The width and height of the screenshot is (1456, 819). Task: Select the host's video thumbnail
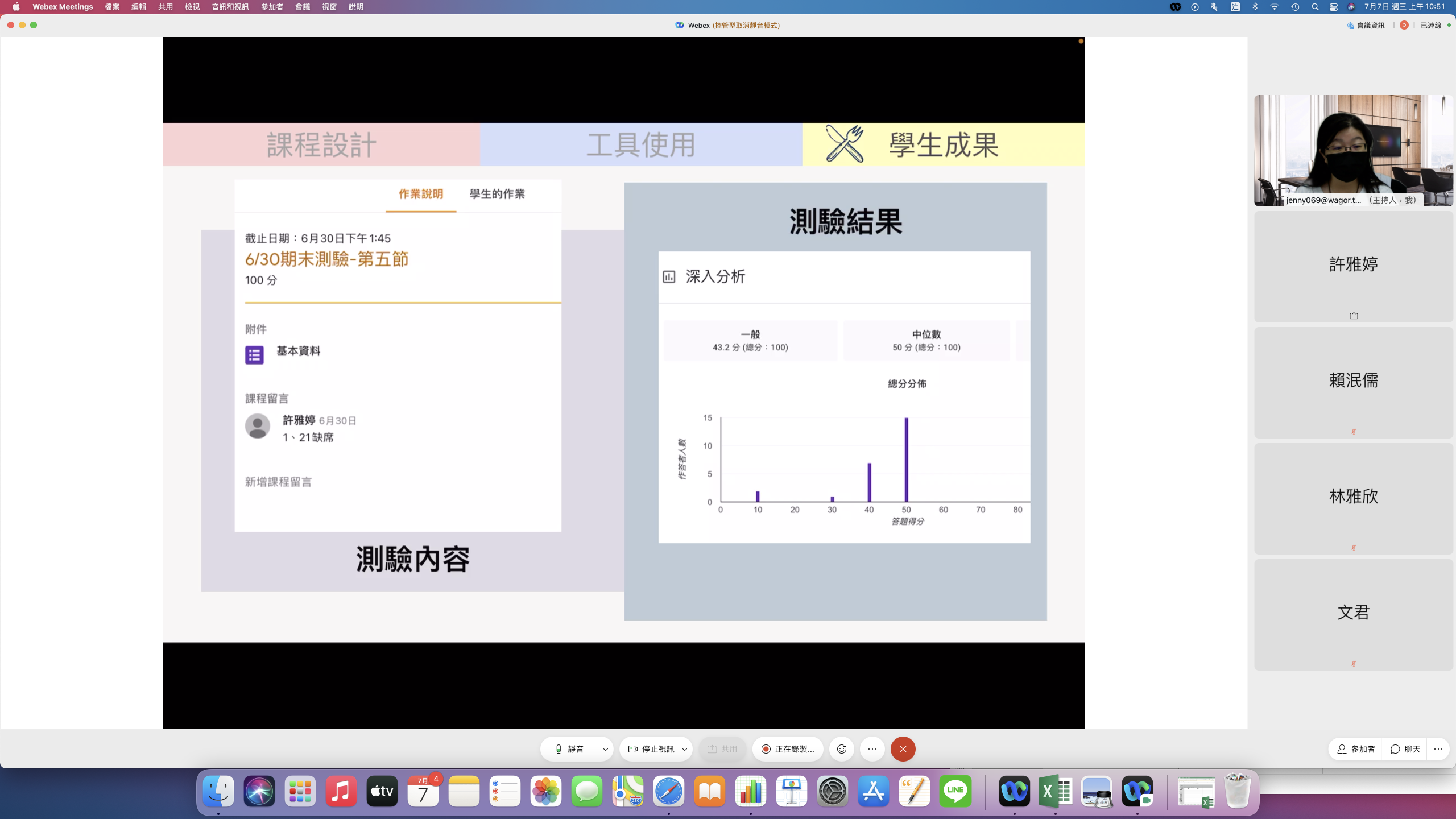1353,150
